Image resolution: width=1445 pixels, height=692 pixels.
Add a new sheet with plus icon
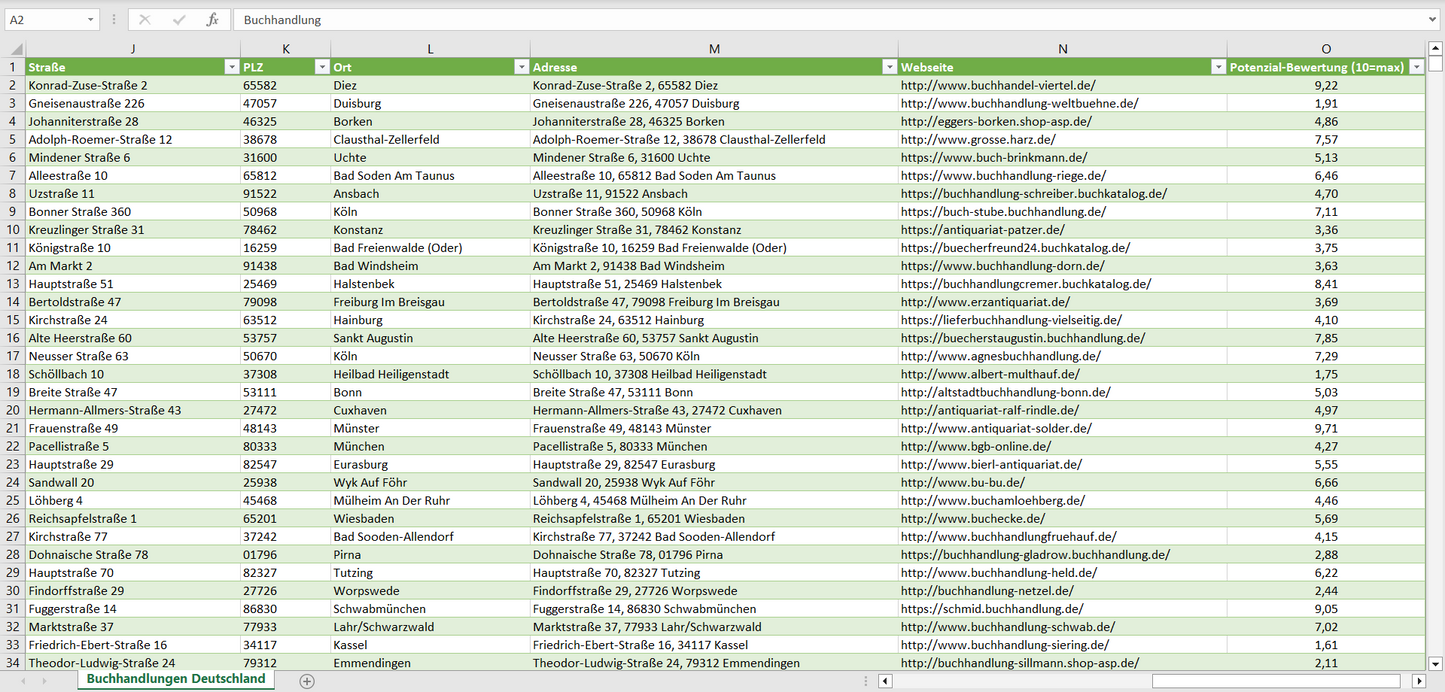coord(307,681)
